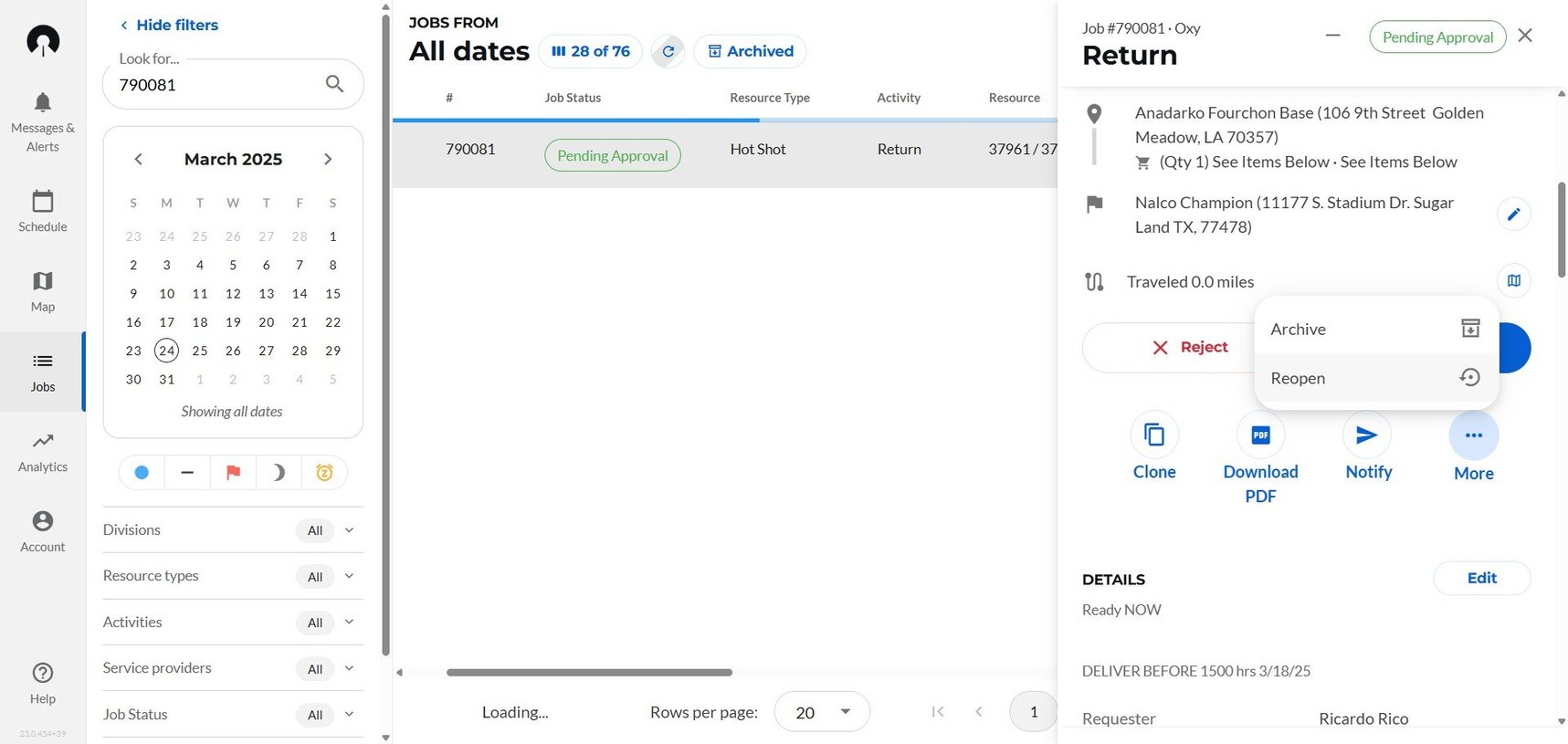The height and width of the screenshot is (744, 1568).
Task: Click the Look for search field
Action: tap(219, 85)
